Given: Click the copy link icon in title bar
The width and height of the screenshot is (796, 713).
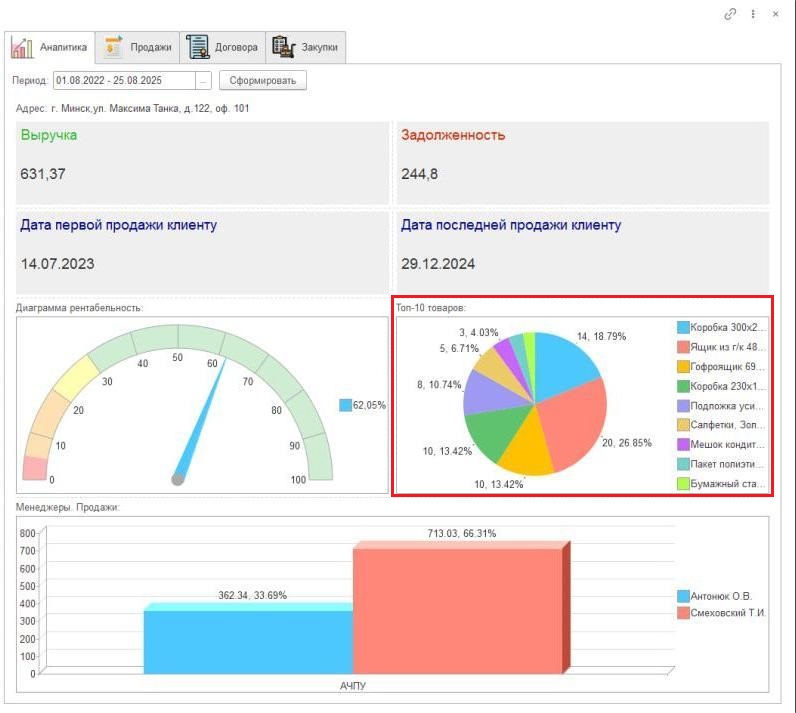Looking at the screenshot, I should pos(731,14).
